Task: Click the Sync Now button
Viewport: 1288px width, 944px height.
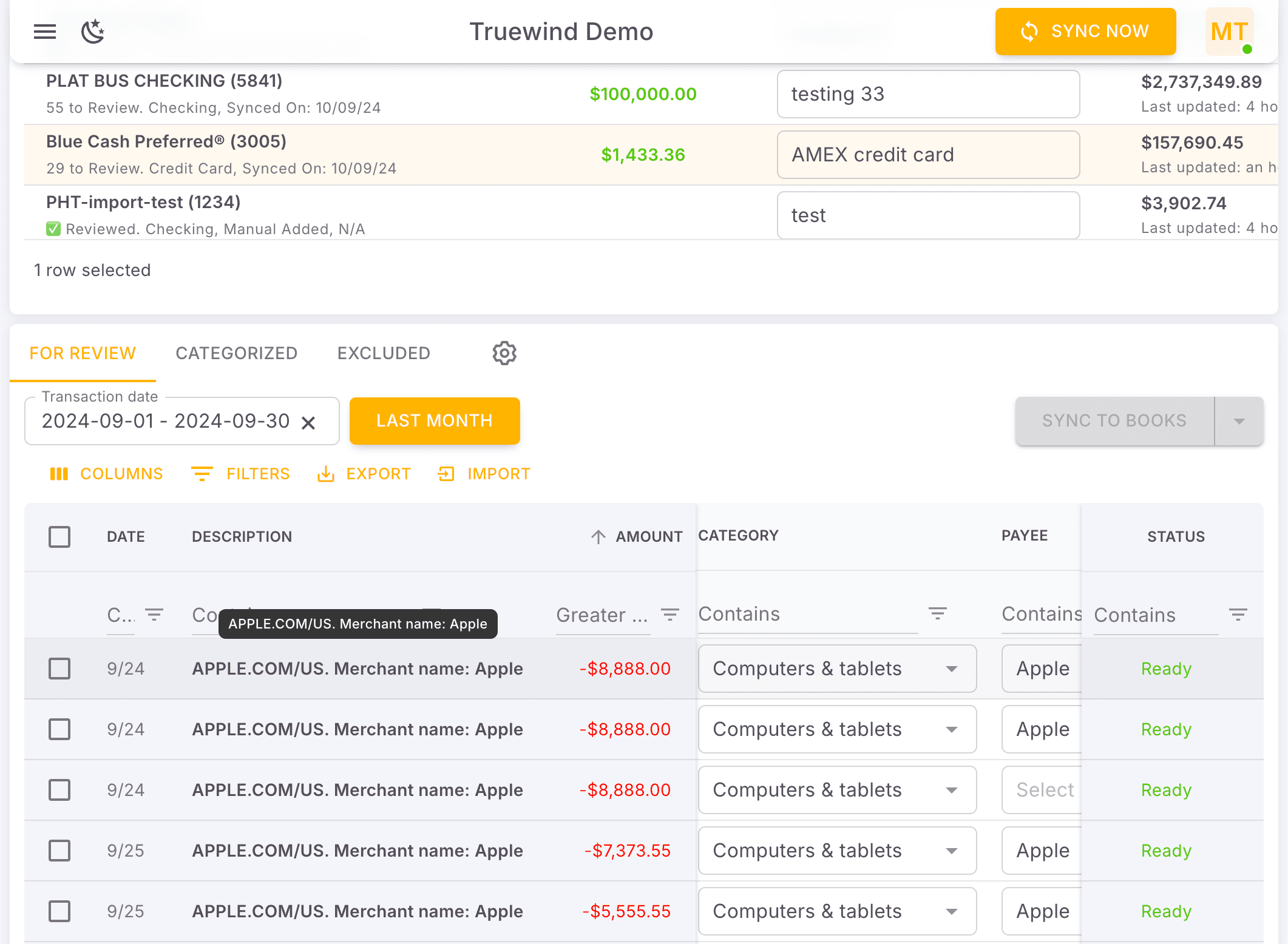Action: pyautogui.click(x=1085, y=31)
